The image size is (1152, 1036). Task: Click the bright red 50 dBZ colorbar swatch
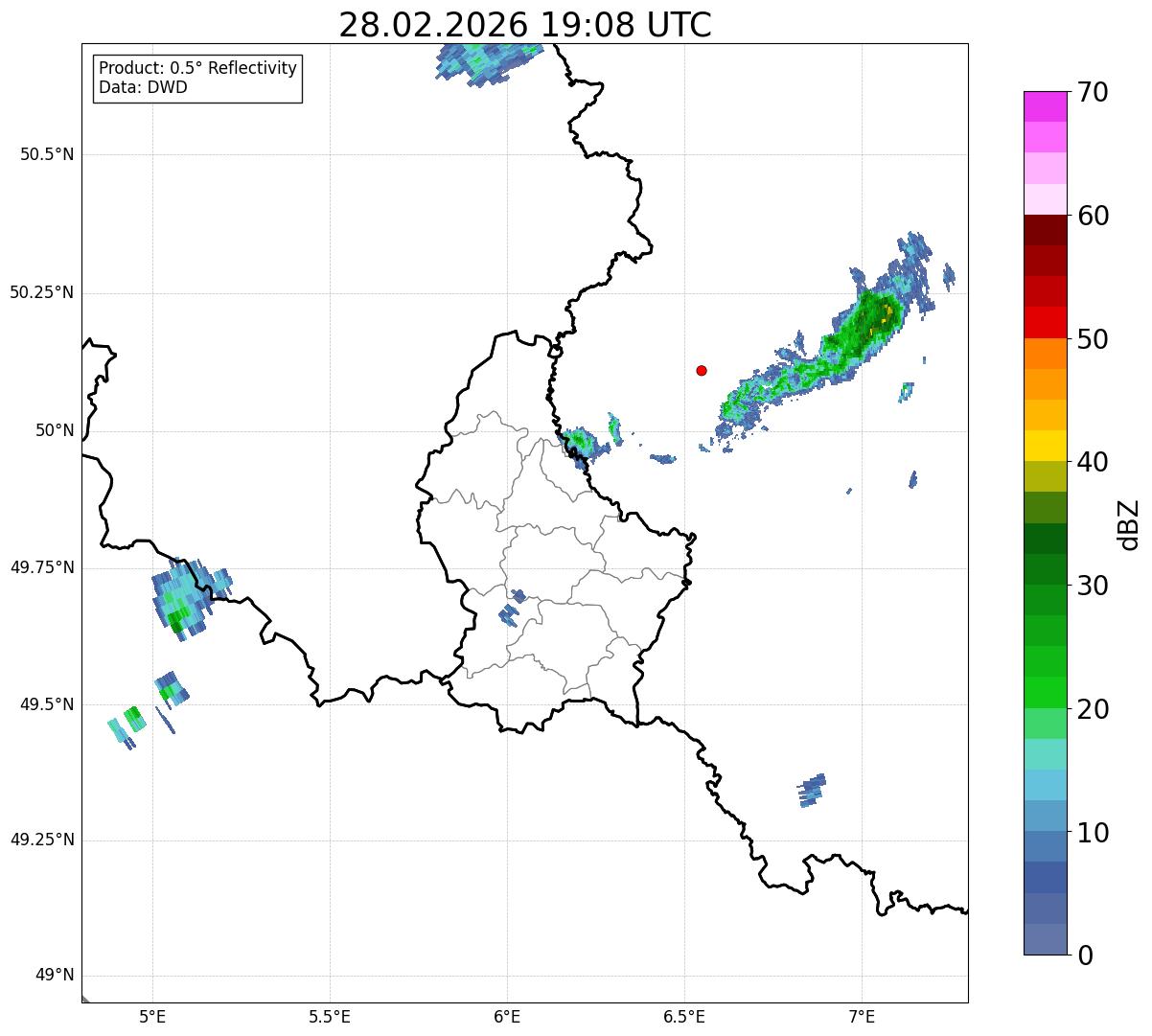[x=1046, y=323]
